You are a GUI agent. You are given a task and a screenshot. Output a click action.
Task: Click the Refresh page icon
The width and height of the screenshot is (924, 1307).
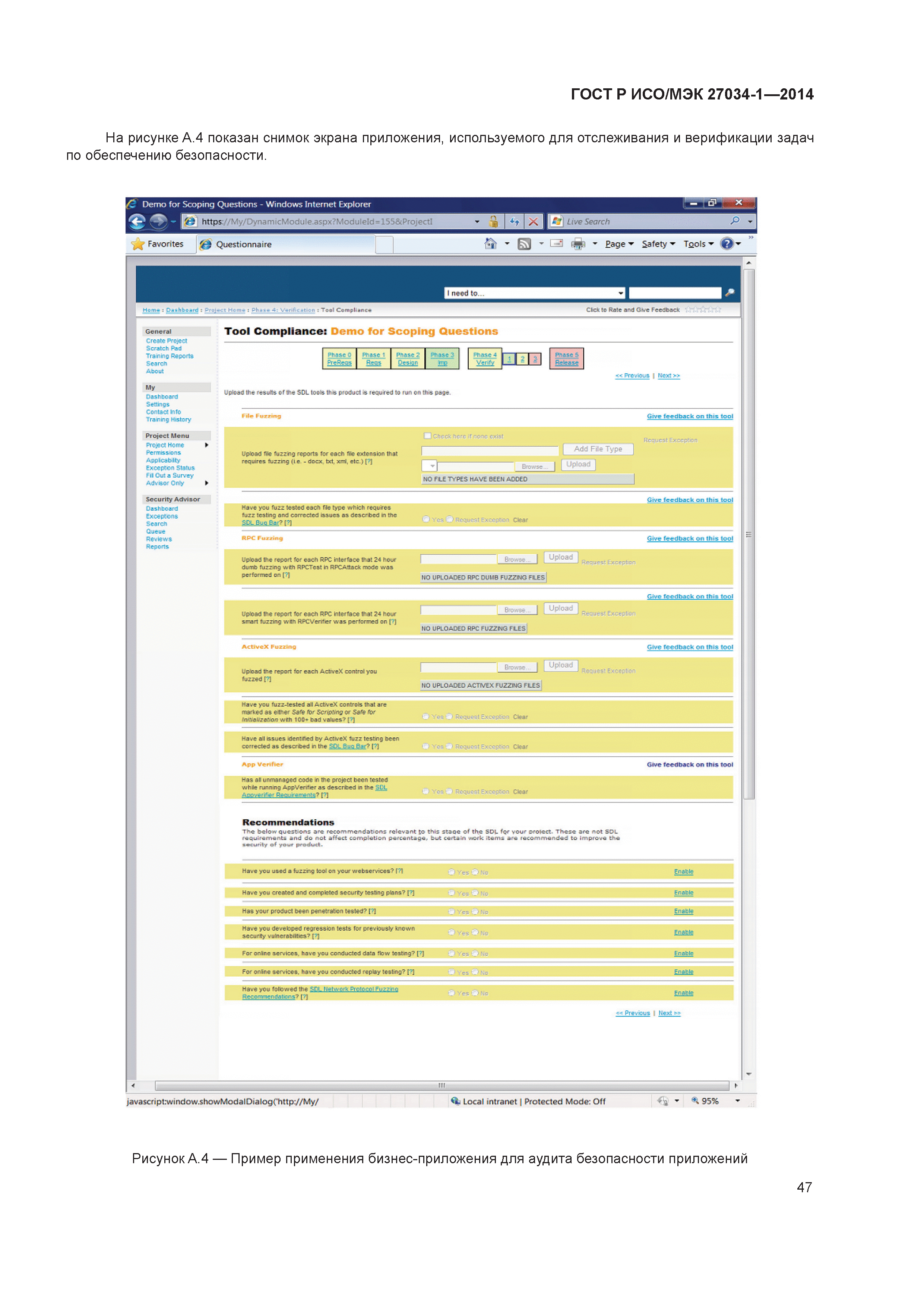pos(515,221)
